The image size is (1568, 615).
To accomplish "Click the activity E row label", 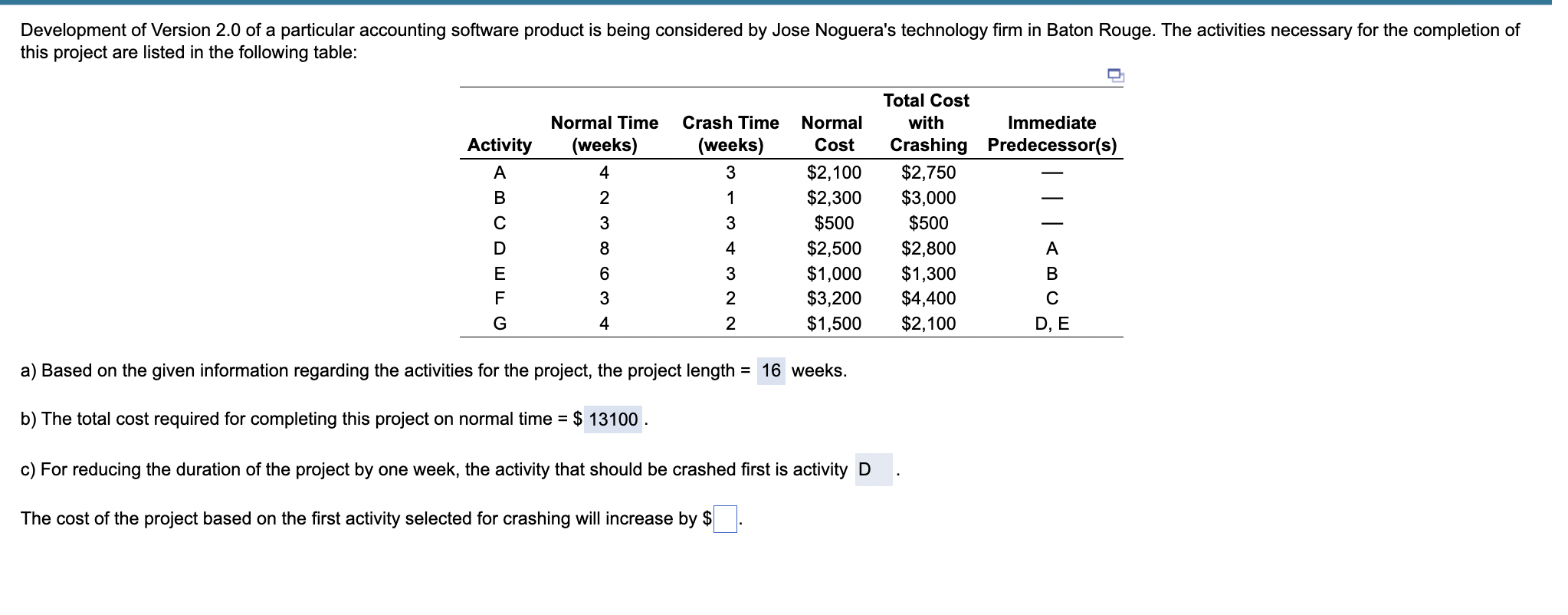I will (500, 274).
